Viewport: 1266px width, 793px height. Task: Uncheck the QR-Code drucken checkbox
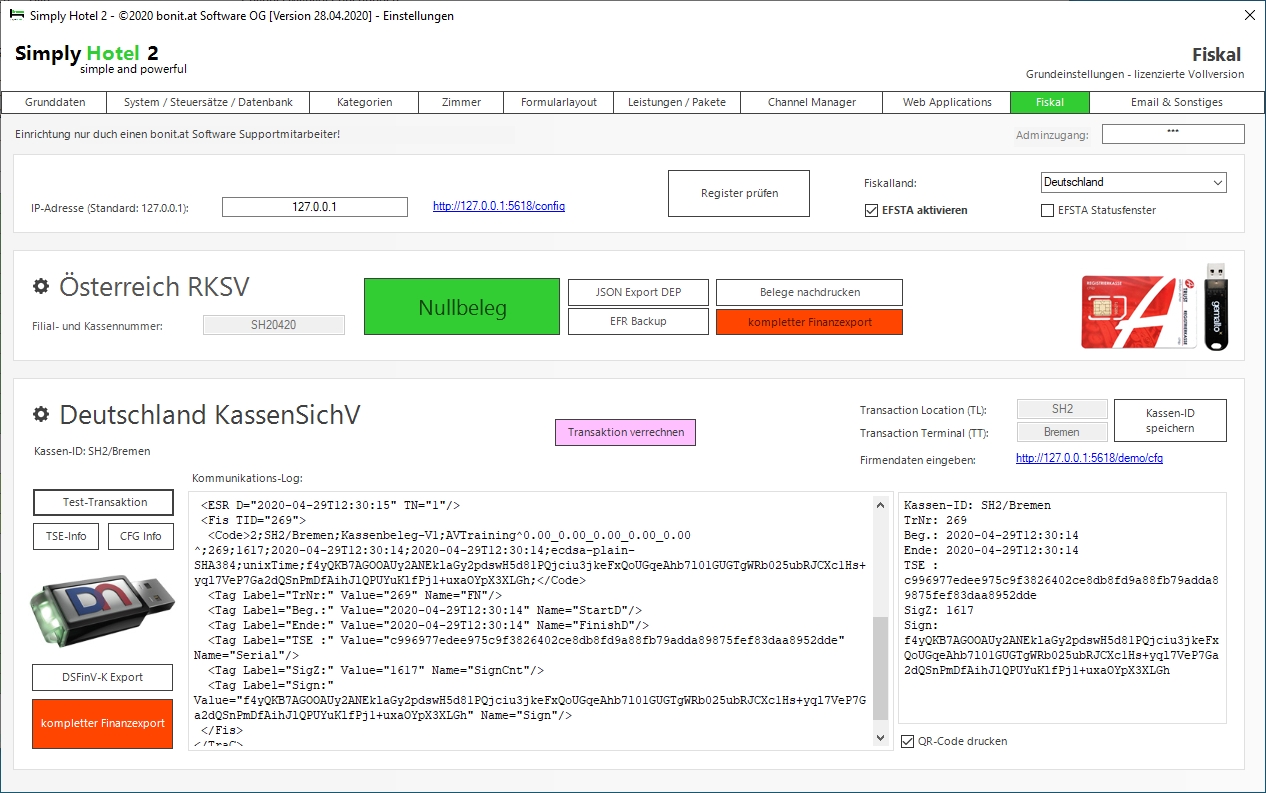coord(908,742)
